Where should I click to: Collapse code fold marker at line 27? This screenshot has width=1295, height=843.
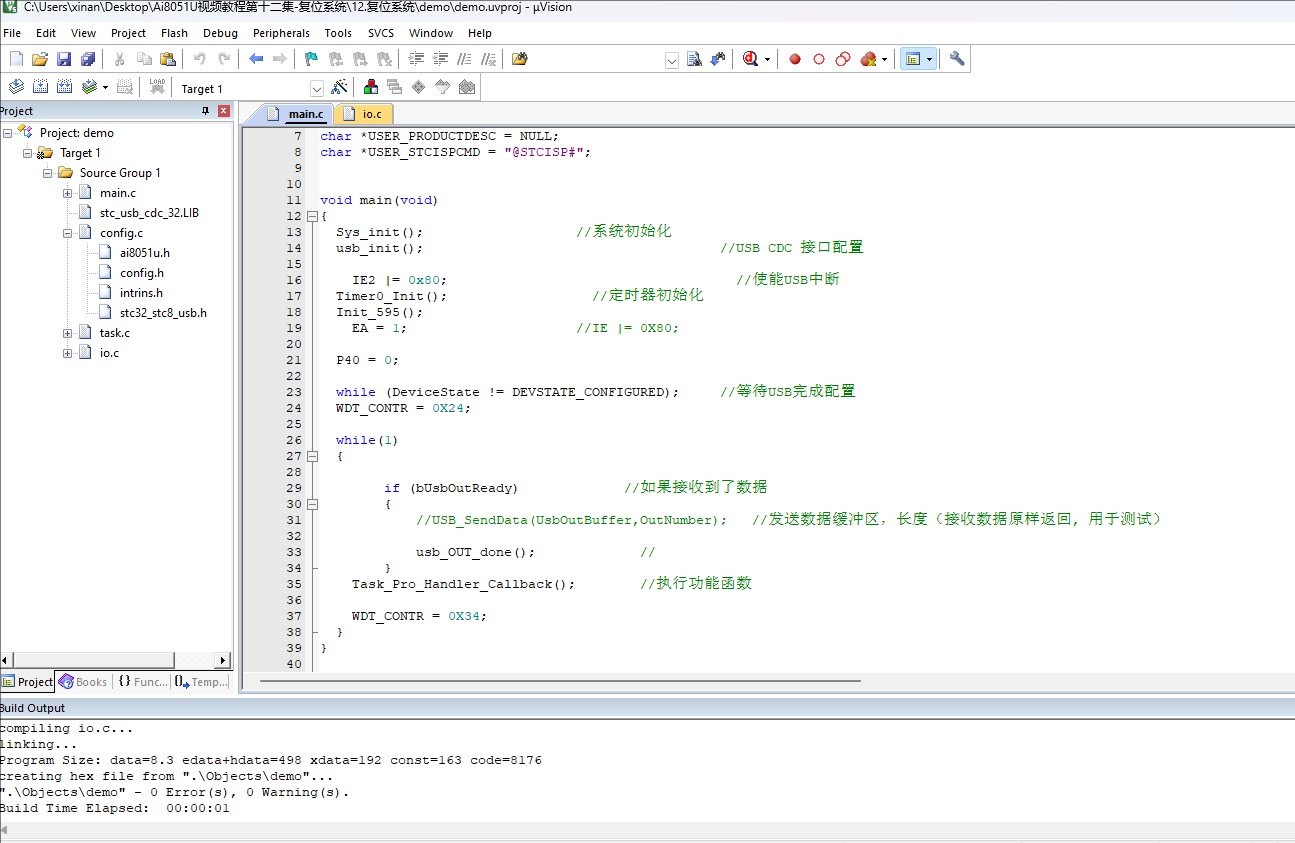point(311,456)
